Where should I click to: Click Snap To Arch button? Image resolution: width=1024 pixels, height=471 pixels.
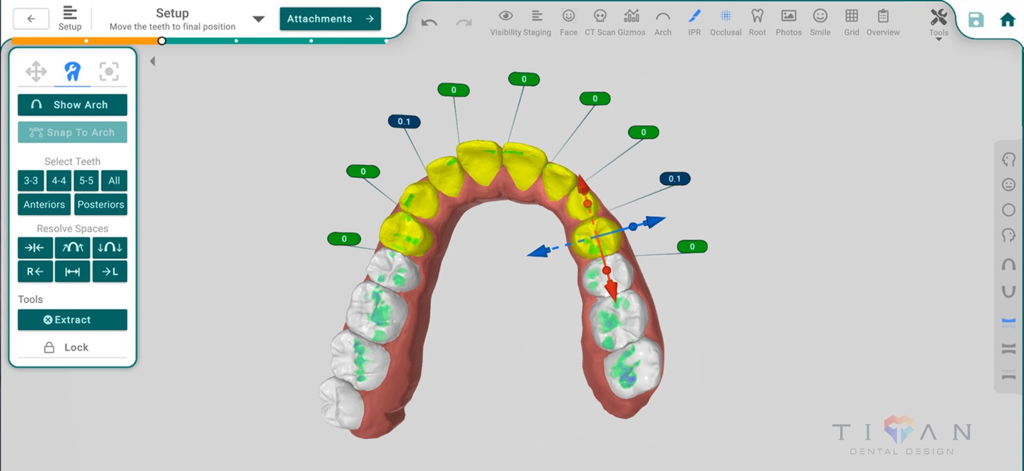72,133
